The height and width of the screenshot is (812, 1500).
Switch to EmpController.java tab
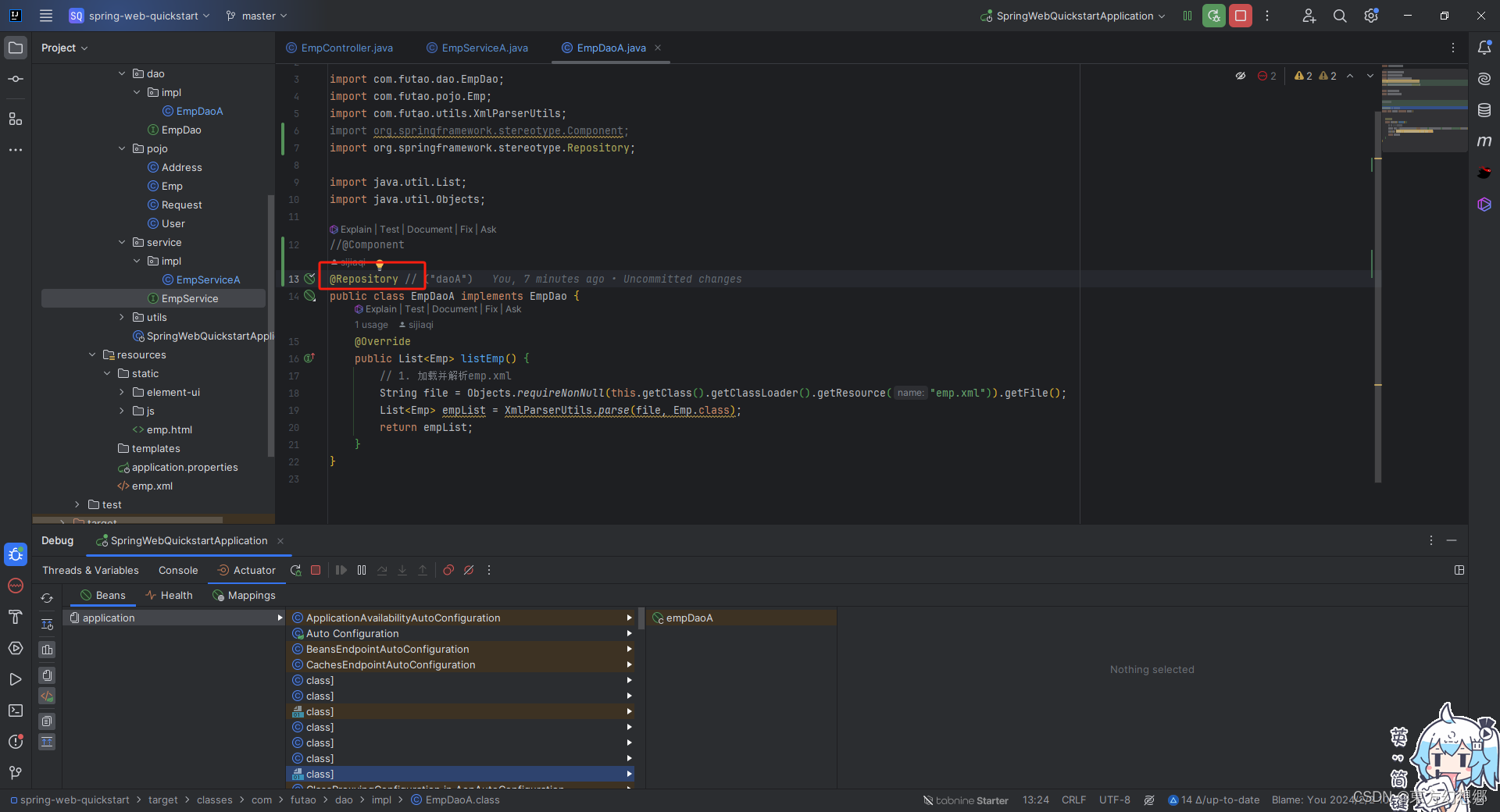[x=340, y=48]
